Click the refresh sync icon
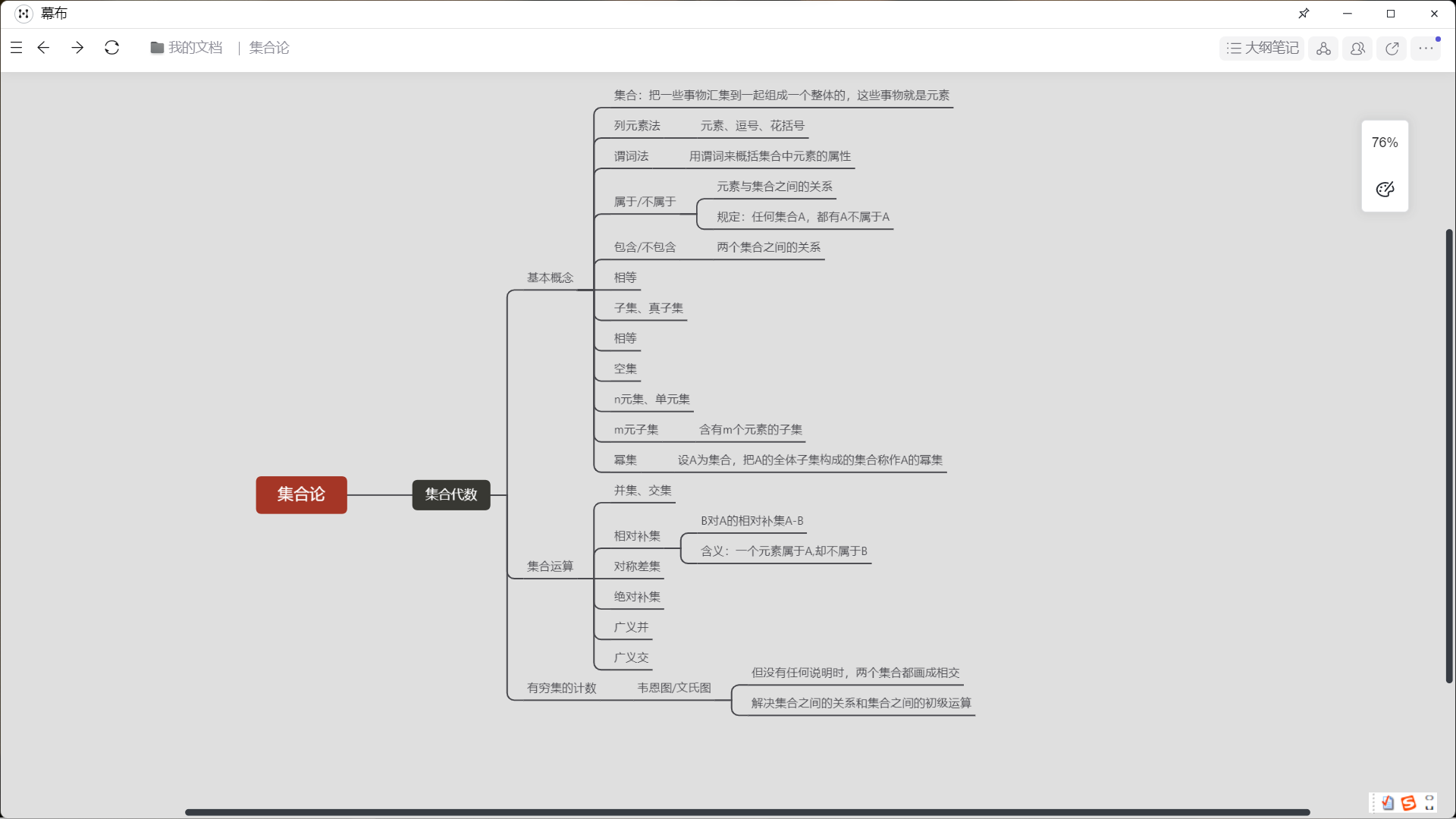Viewport: 1456px width, 819px height. point(111,48)
